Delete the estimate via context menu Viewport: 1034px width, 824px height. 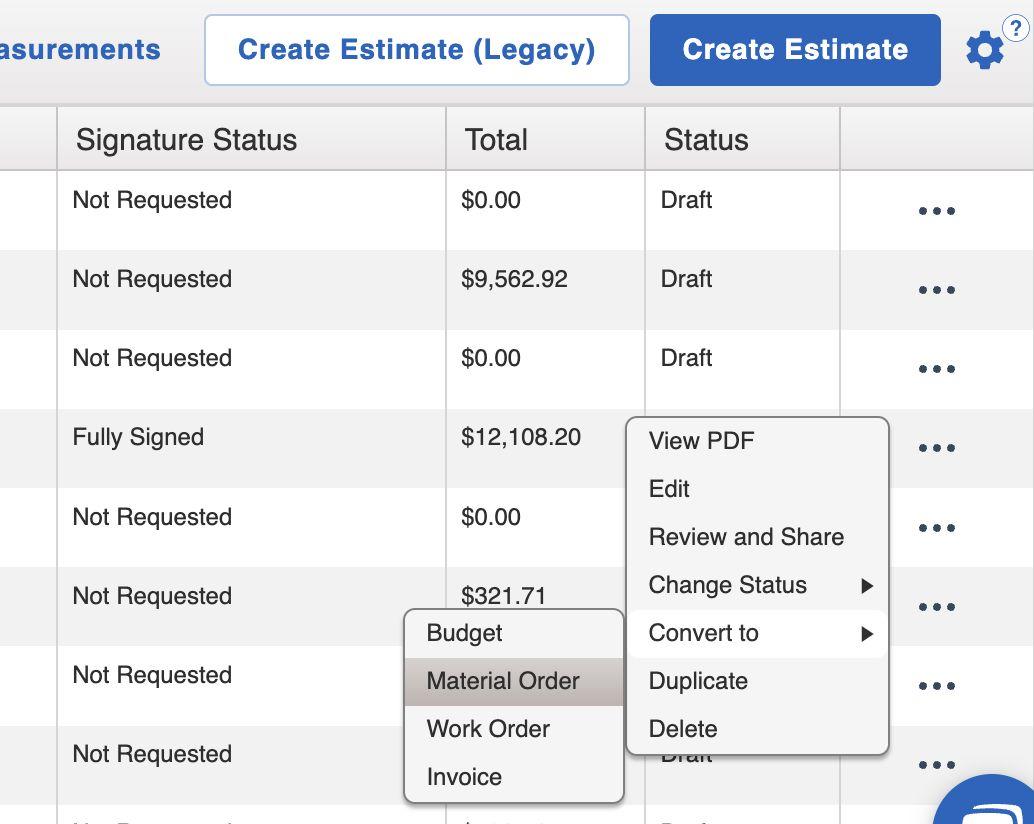683,729
